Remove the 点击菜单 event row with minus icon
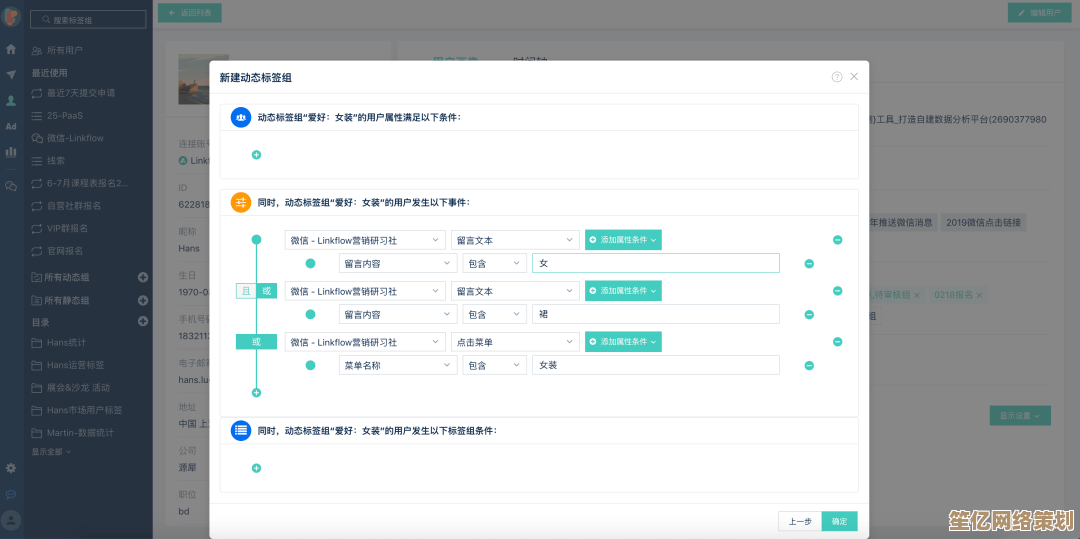The image size is (1080, 539). [x=837, y=342]
